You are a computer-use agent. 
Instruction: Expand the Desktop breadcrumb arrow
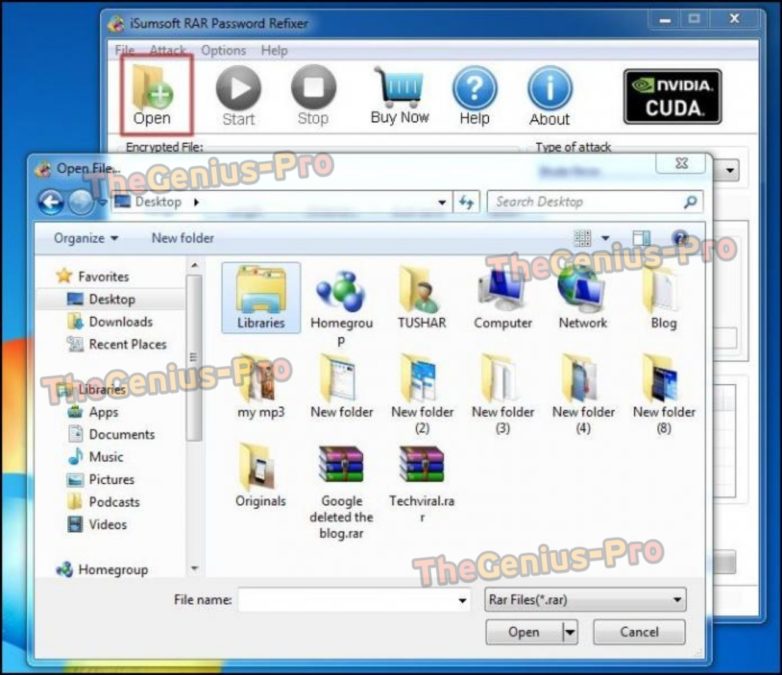point(196,202)
